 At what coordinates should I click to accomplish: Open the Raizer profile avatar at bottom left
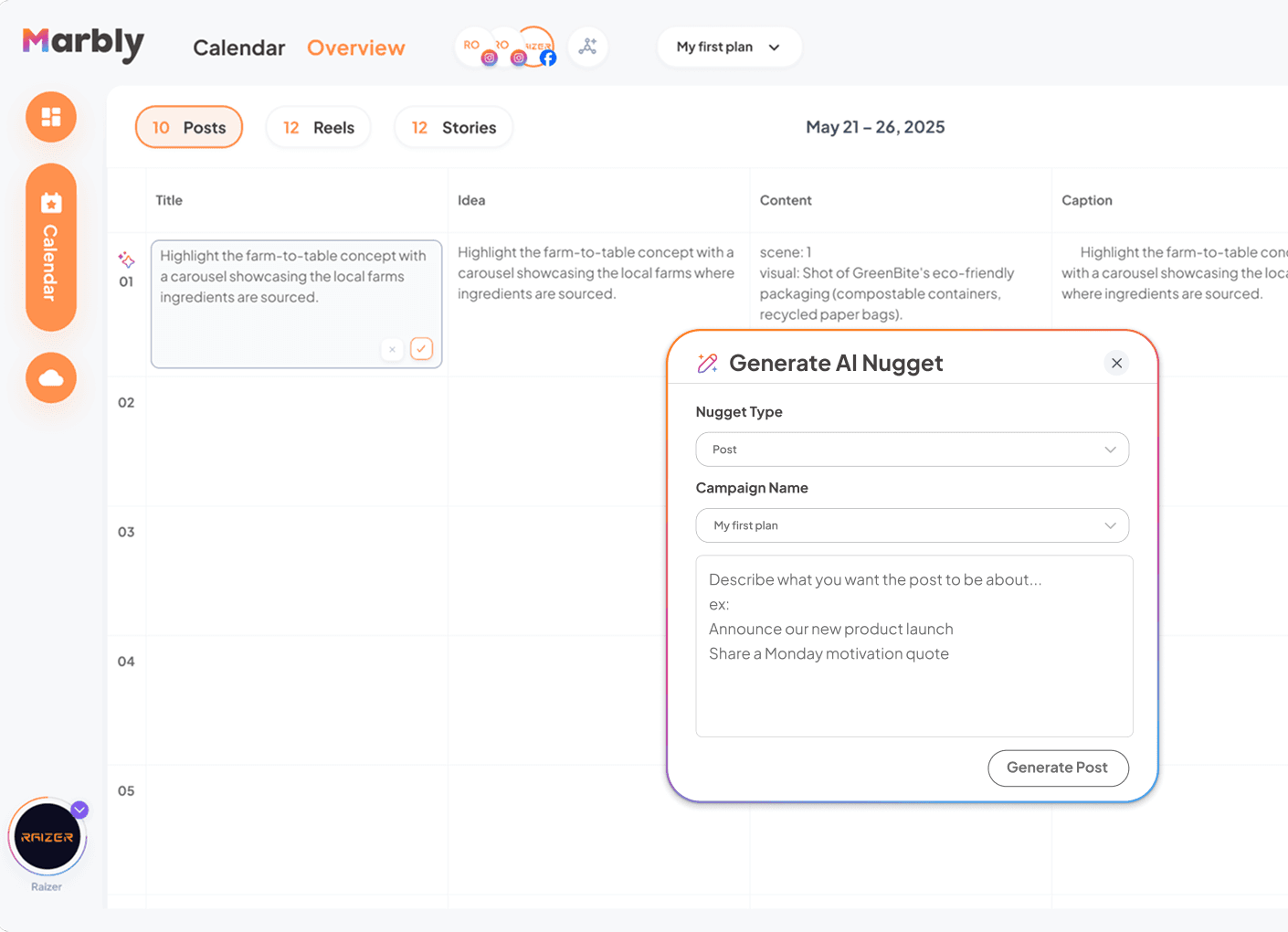[46, 836]
